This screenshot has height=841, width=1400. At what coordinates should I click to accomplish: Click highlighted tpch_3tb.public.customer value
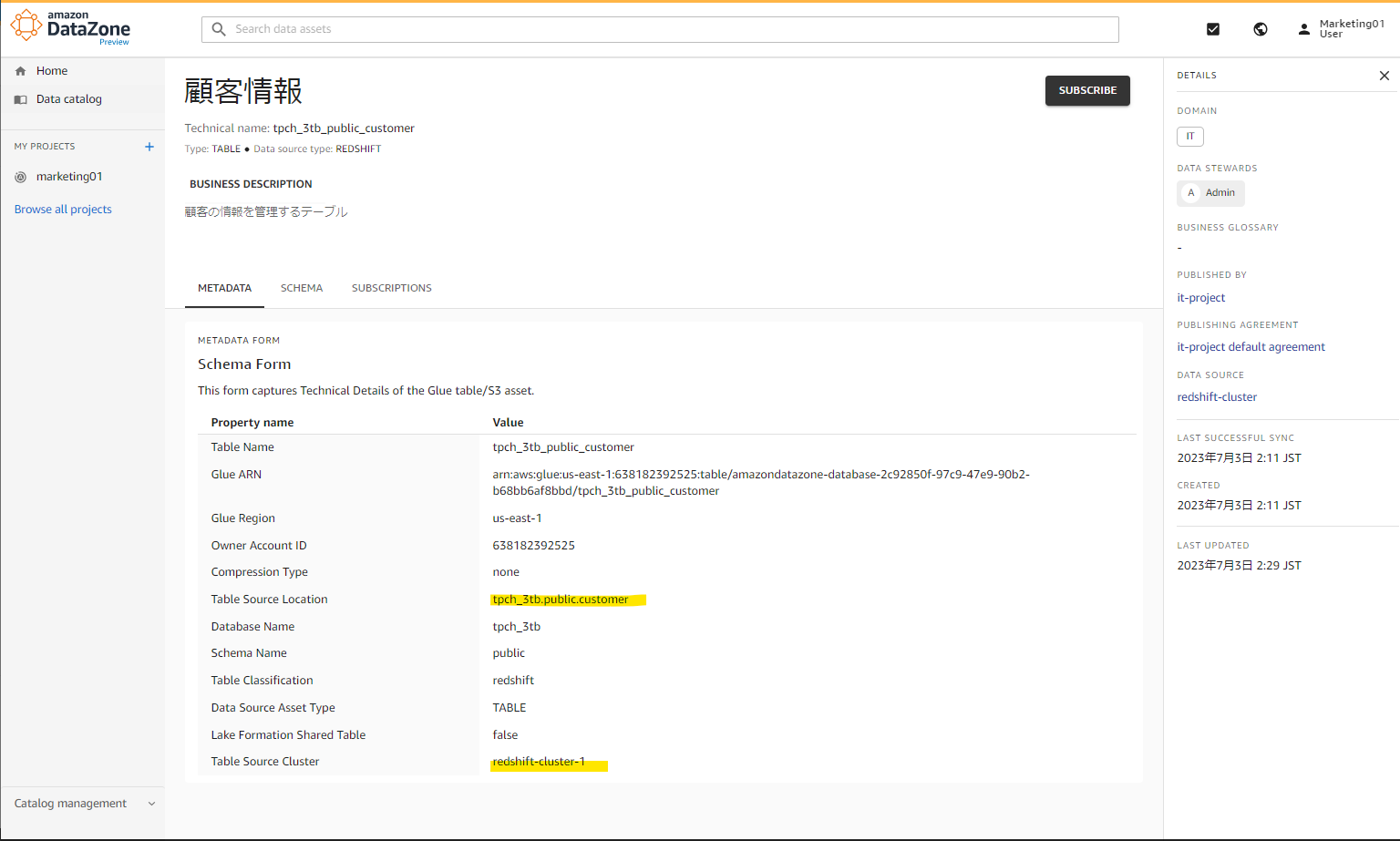(x=561, y=600)
